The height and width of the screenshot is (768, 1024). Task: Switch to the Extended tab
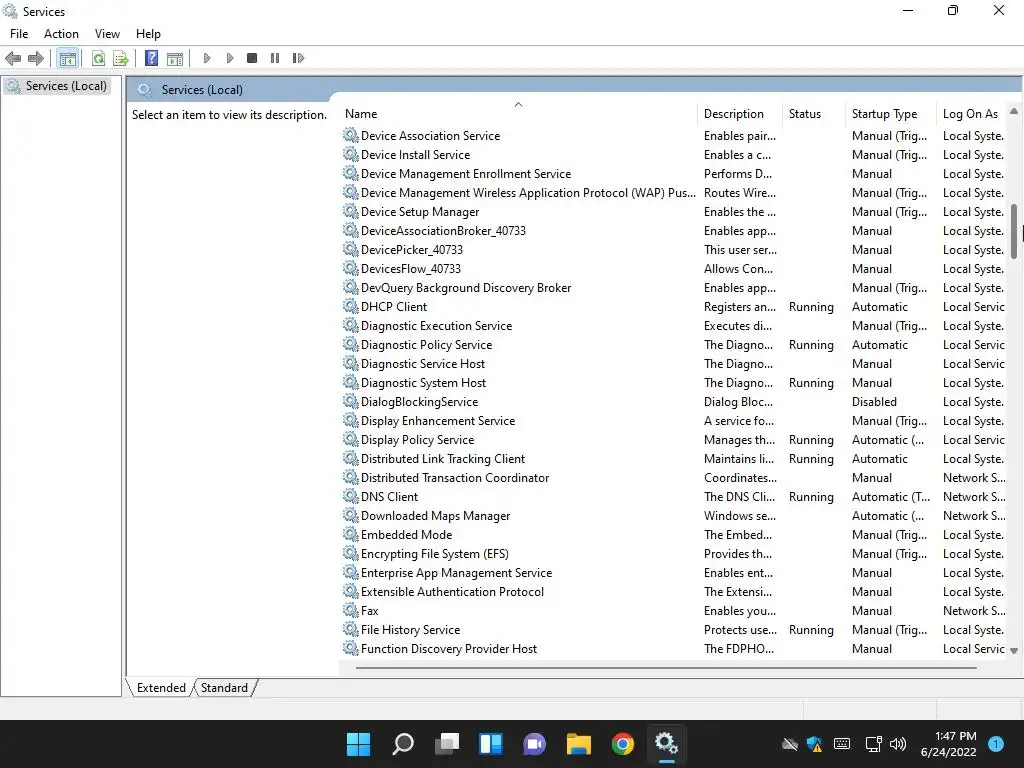161,688
